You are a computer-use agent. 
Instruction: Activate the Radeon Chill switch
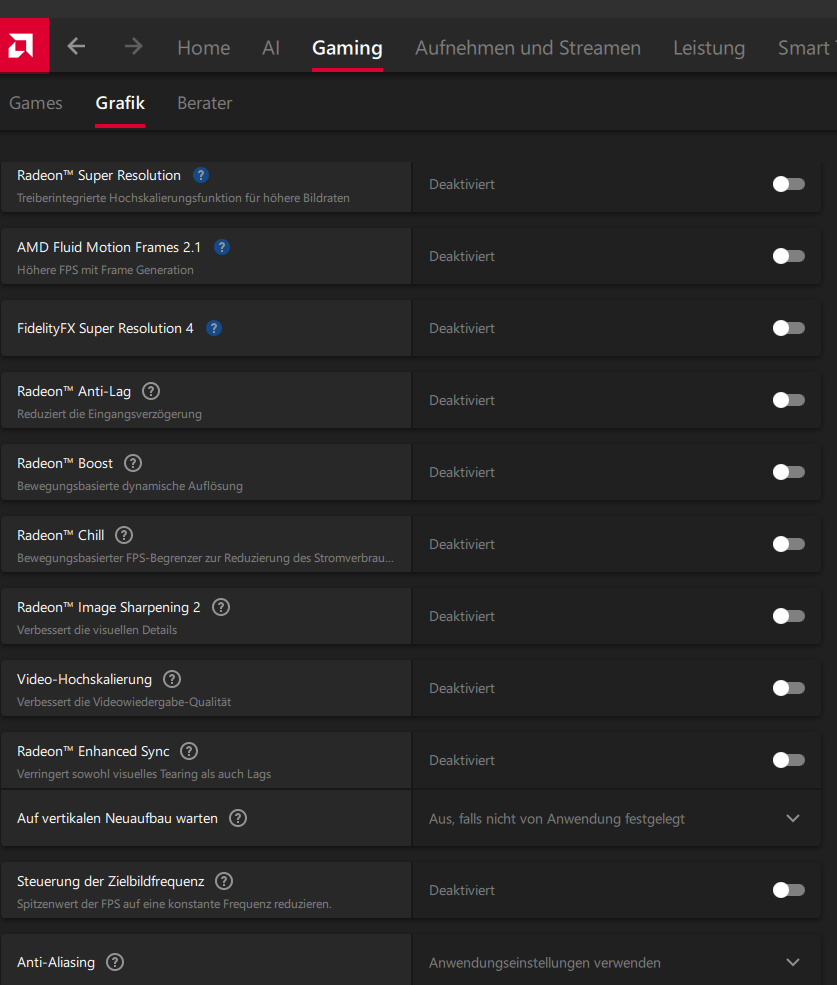click(789, 544)
